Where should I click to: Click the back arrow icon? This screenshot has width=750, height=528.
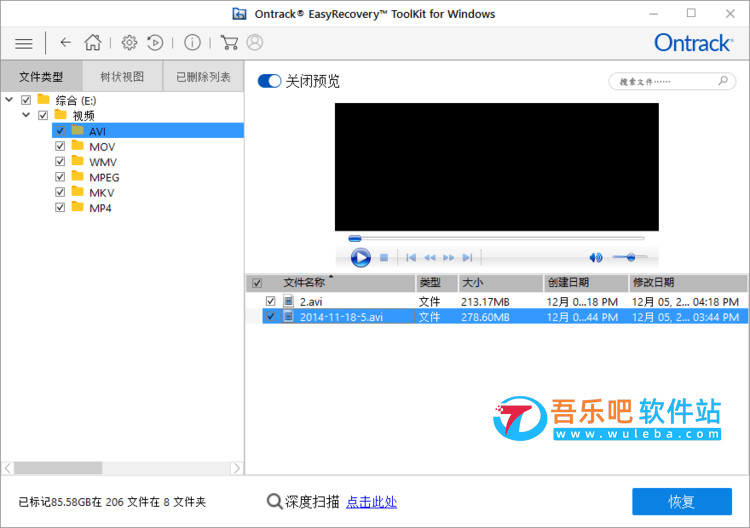coord(66,43)
